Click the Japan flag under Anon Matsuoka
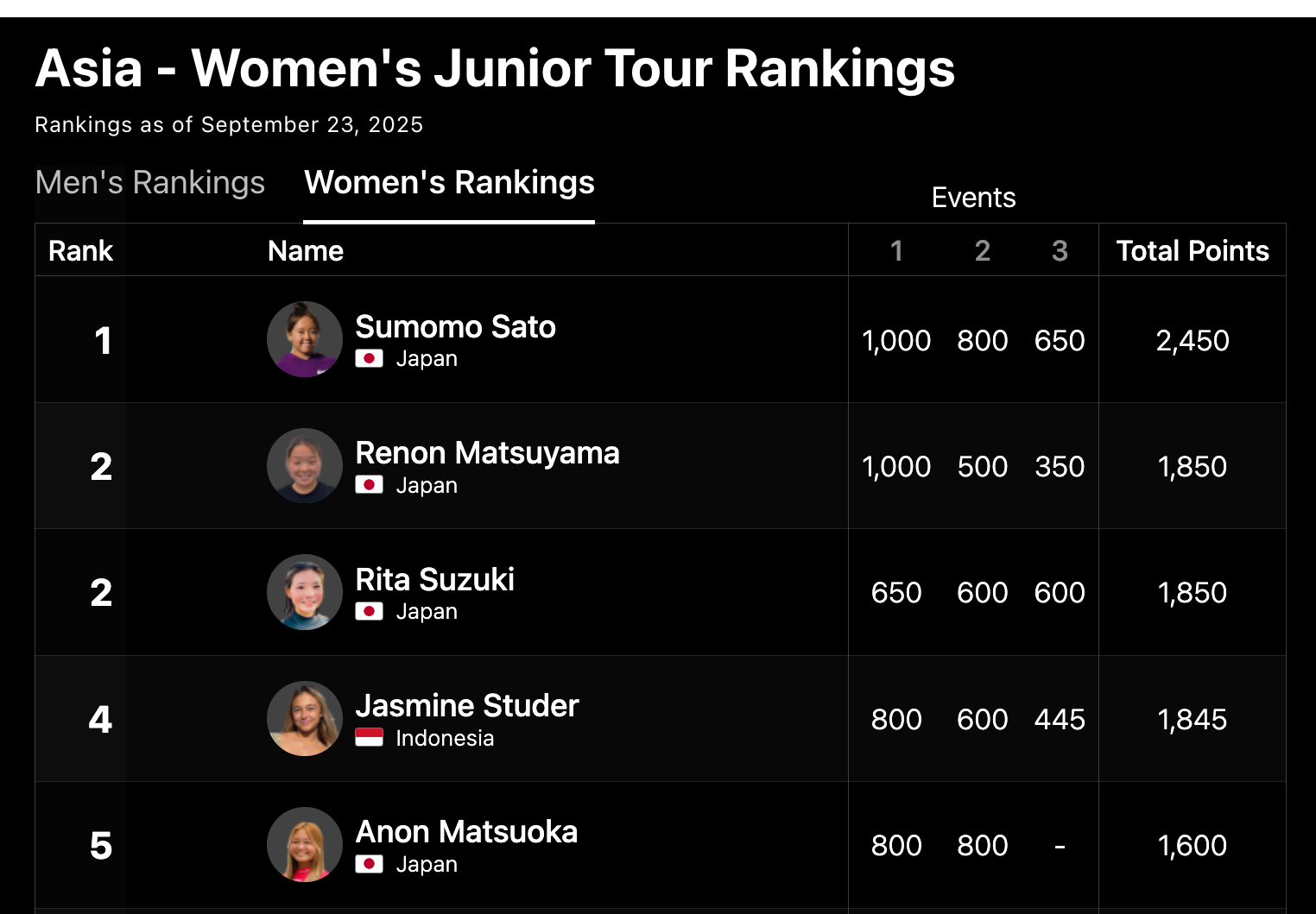 [x=369, y=864]
